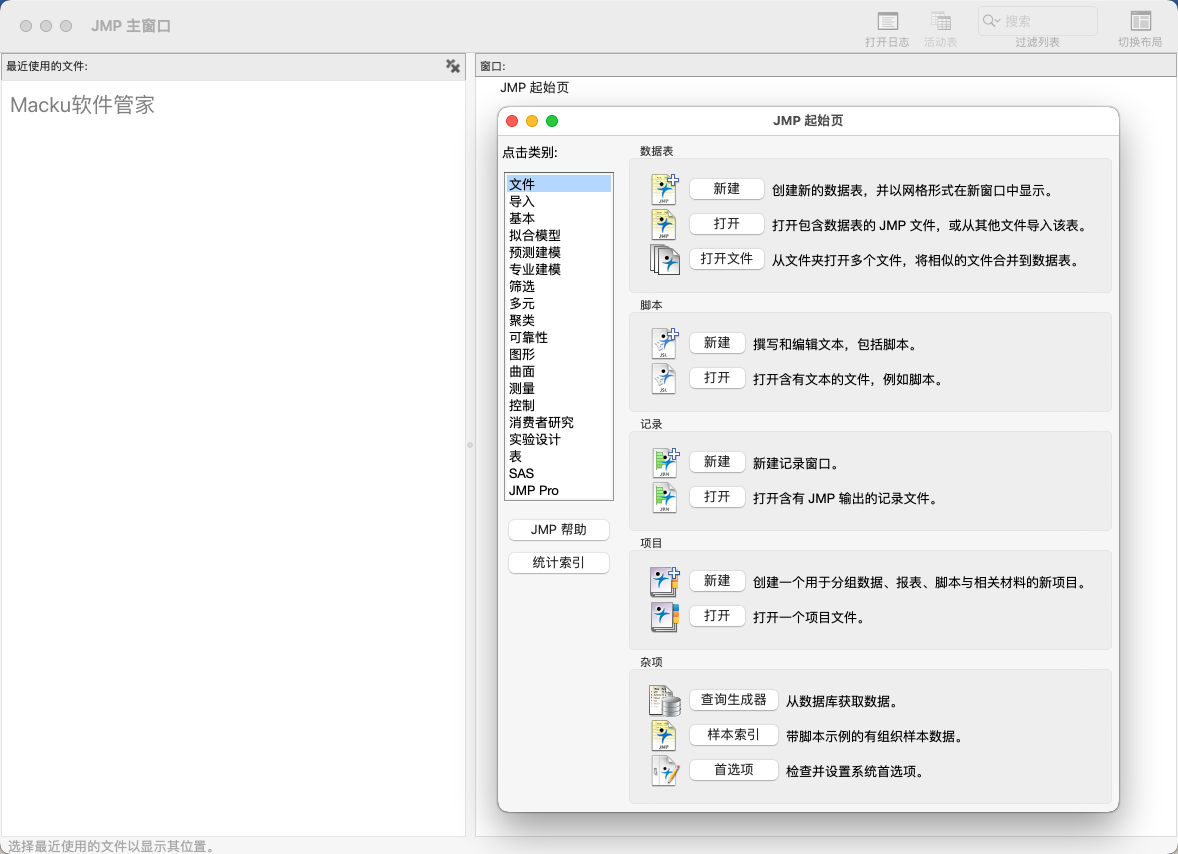Click 打开 button in the 数据表 section
The image size is (1178, 854).
[726, 224]
